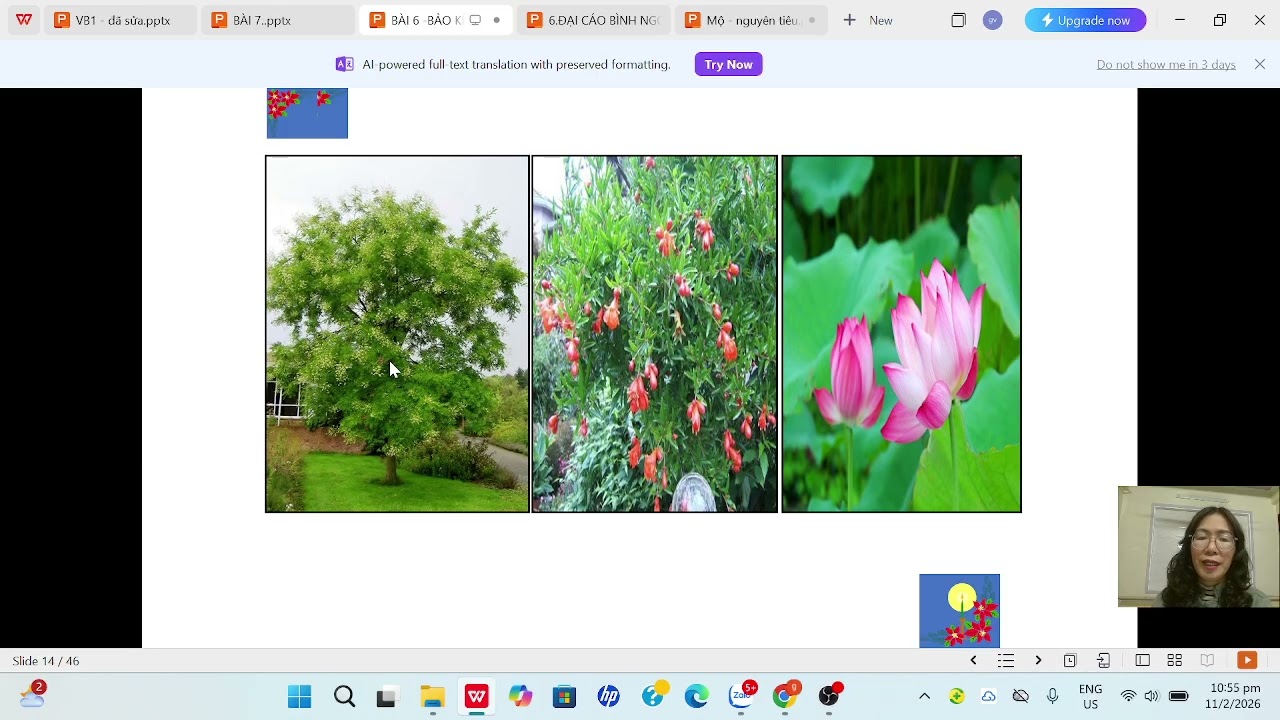Open Microsoft Store from taskbar

(x=564, y=696)
